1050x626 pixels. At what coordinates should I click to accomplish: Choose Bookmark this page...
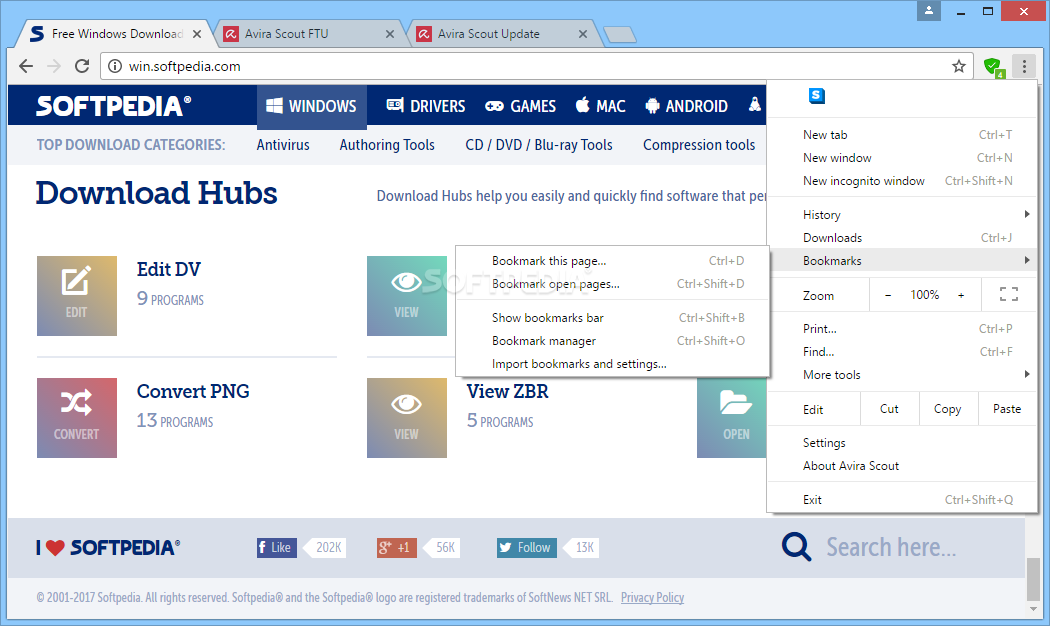(613, 261)
